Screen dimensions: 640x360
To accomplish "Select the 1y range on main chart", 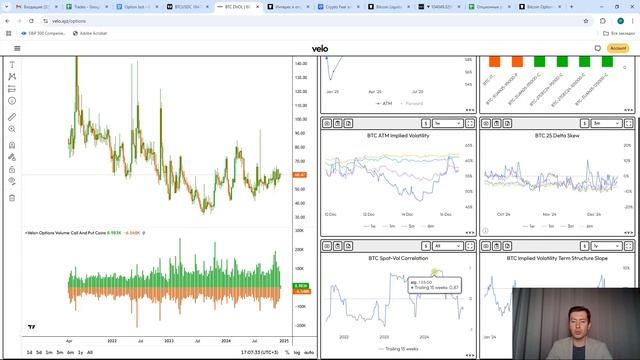I will (80, 352).
